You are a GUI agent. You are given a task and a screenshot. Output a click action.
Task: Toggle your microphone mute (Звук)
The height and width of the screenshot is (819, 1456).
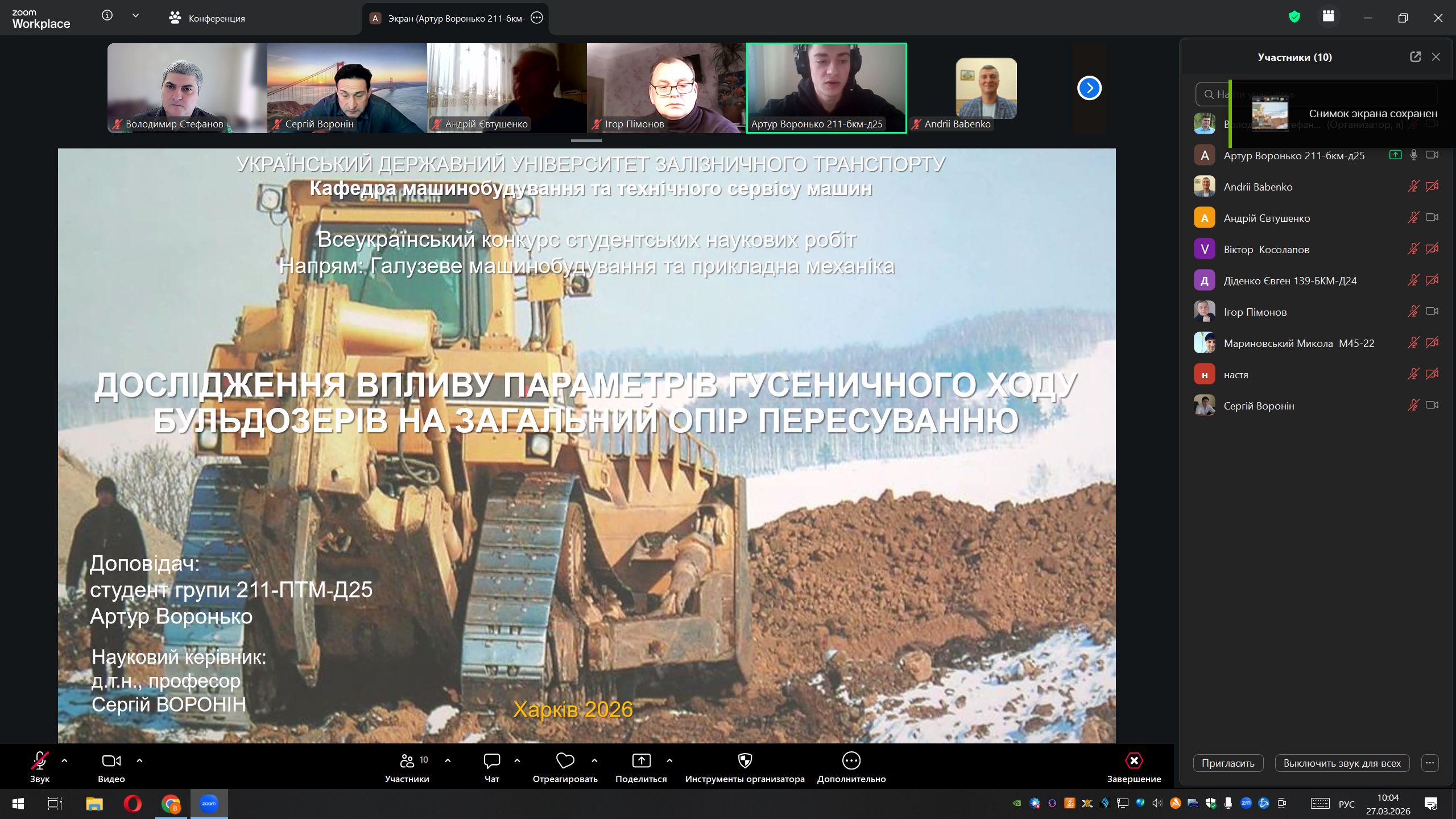click(x=39, y=760)
